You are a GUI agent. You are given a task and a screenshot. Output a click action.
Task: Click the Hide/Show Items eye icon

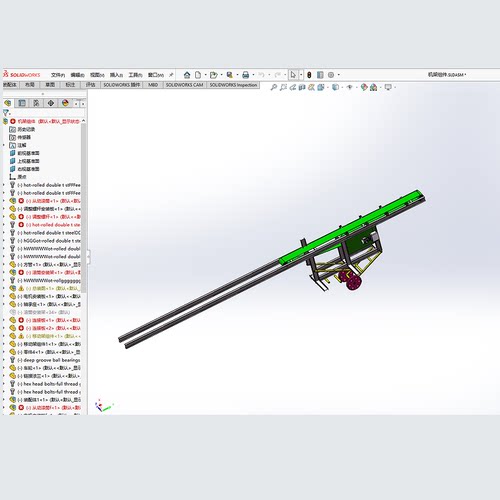click(350, 87)
